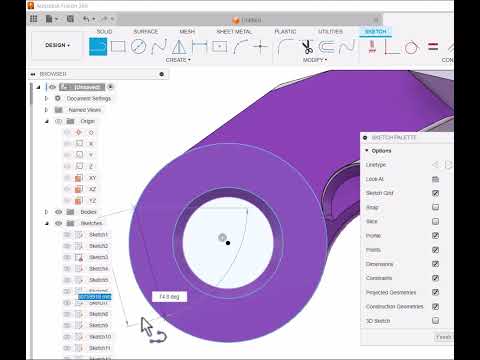Select the Mirror triangle tool icon
Image resolution: width=480 pixels, height=360 pixels.
(179, 47)
